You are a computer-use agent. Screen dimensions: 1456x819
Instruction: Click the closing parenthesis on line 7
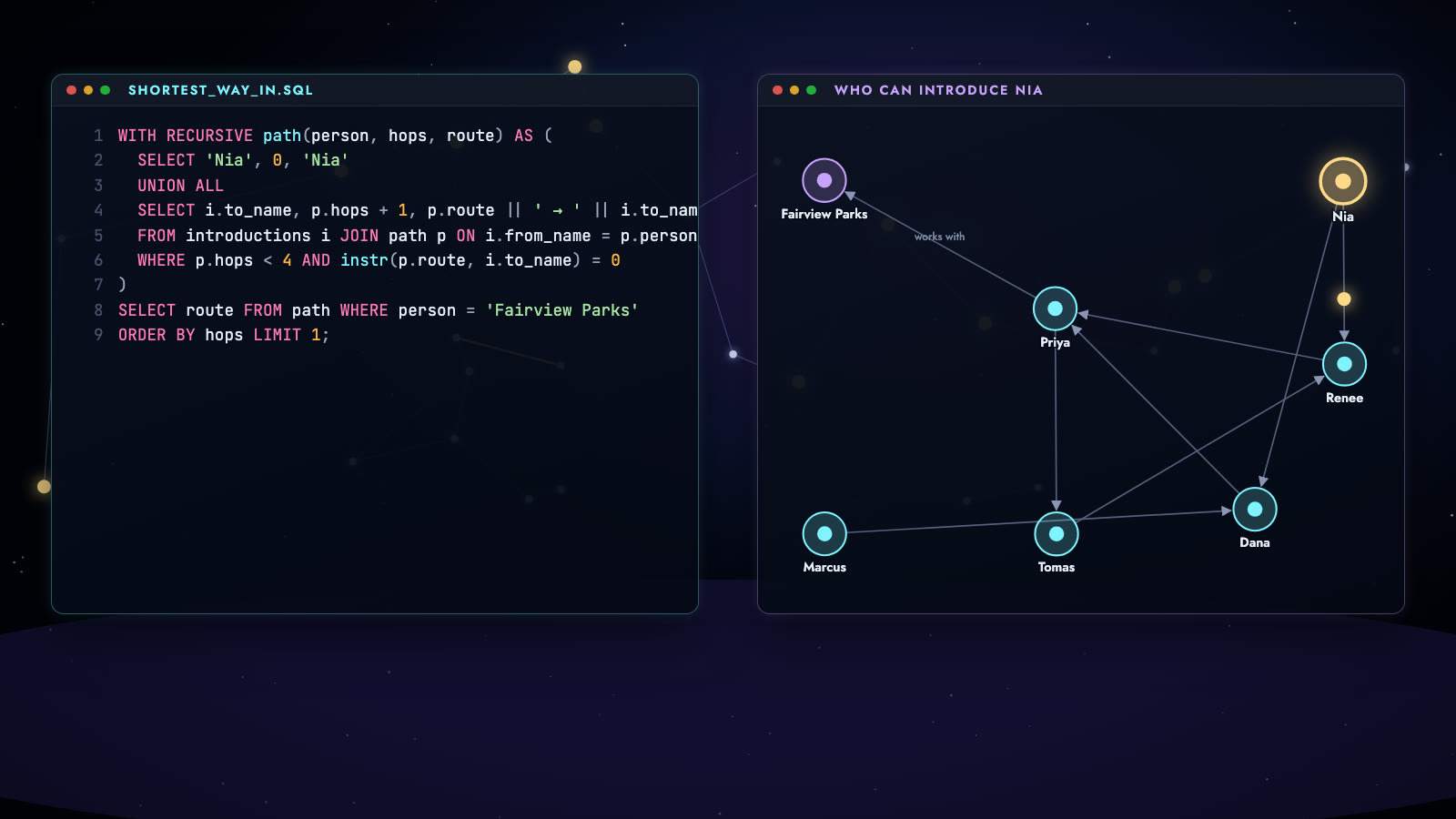[x=123, y=285]
